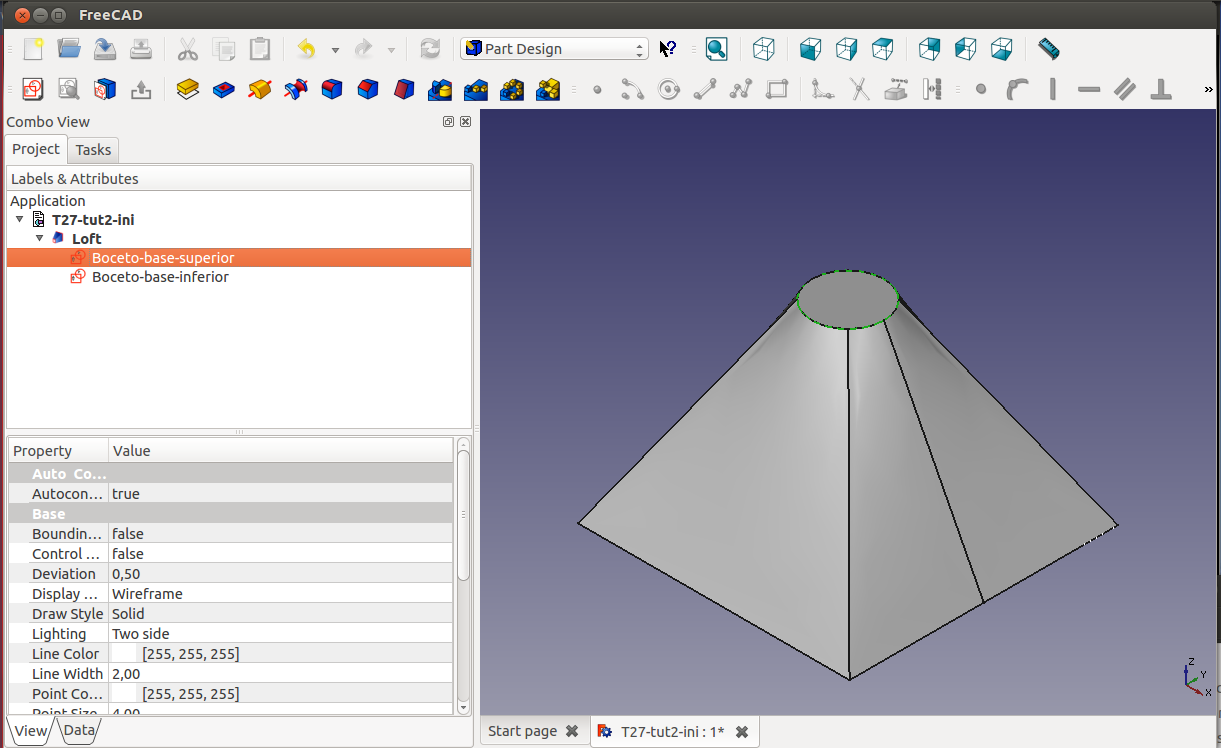The image size is (1221, 748).
Task: Collapse the Loft tree node
Action: coord(40,239)
